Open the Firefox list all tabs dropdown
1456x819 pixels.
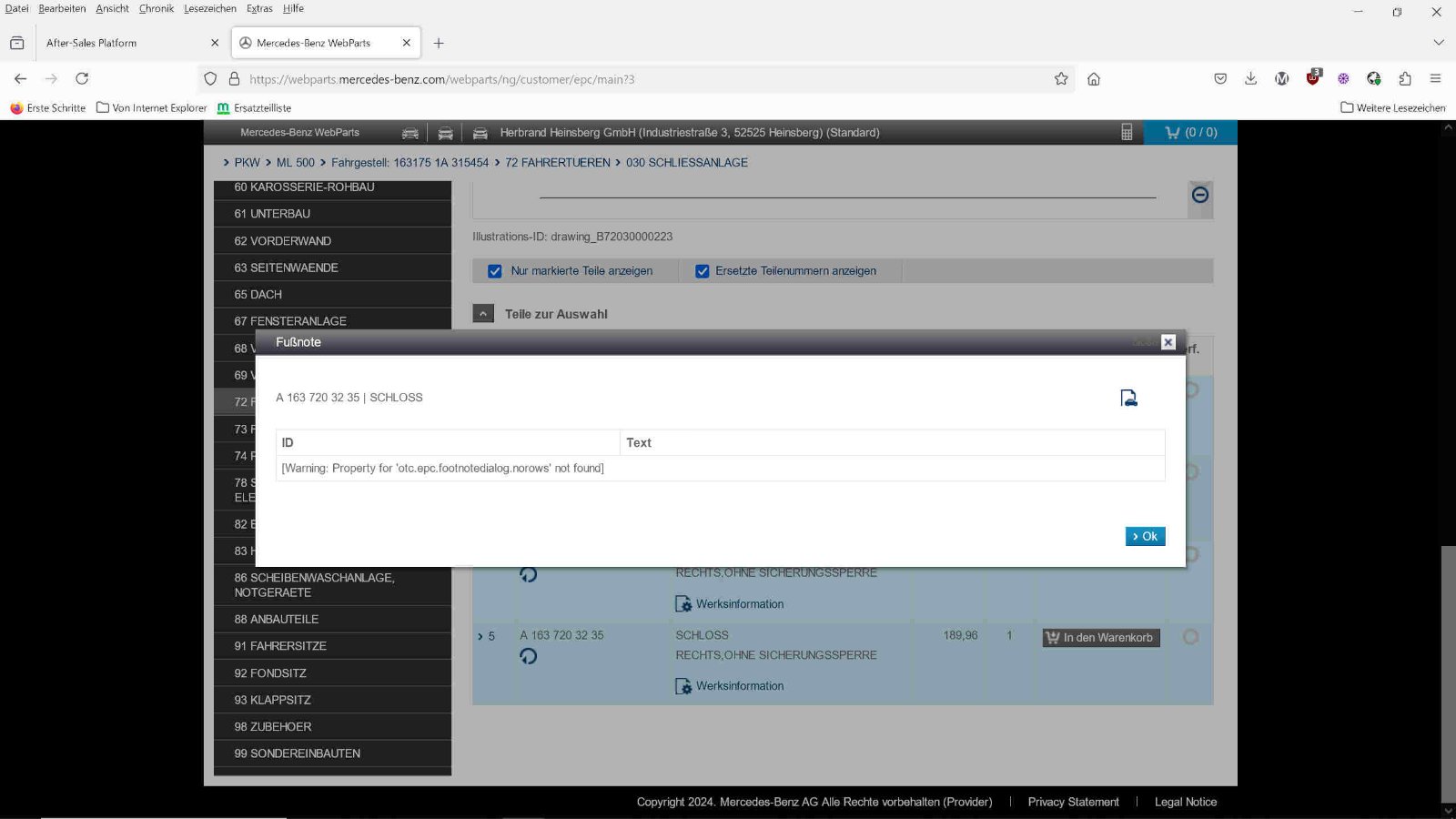[x=1438, y=43]
